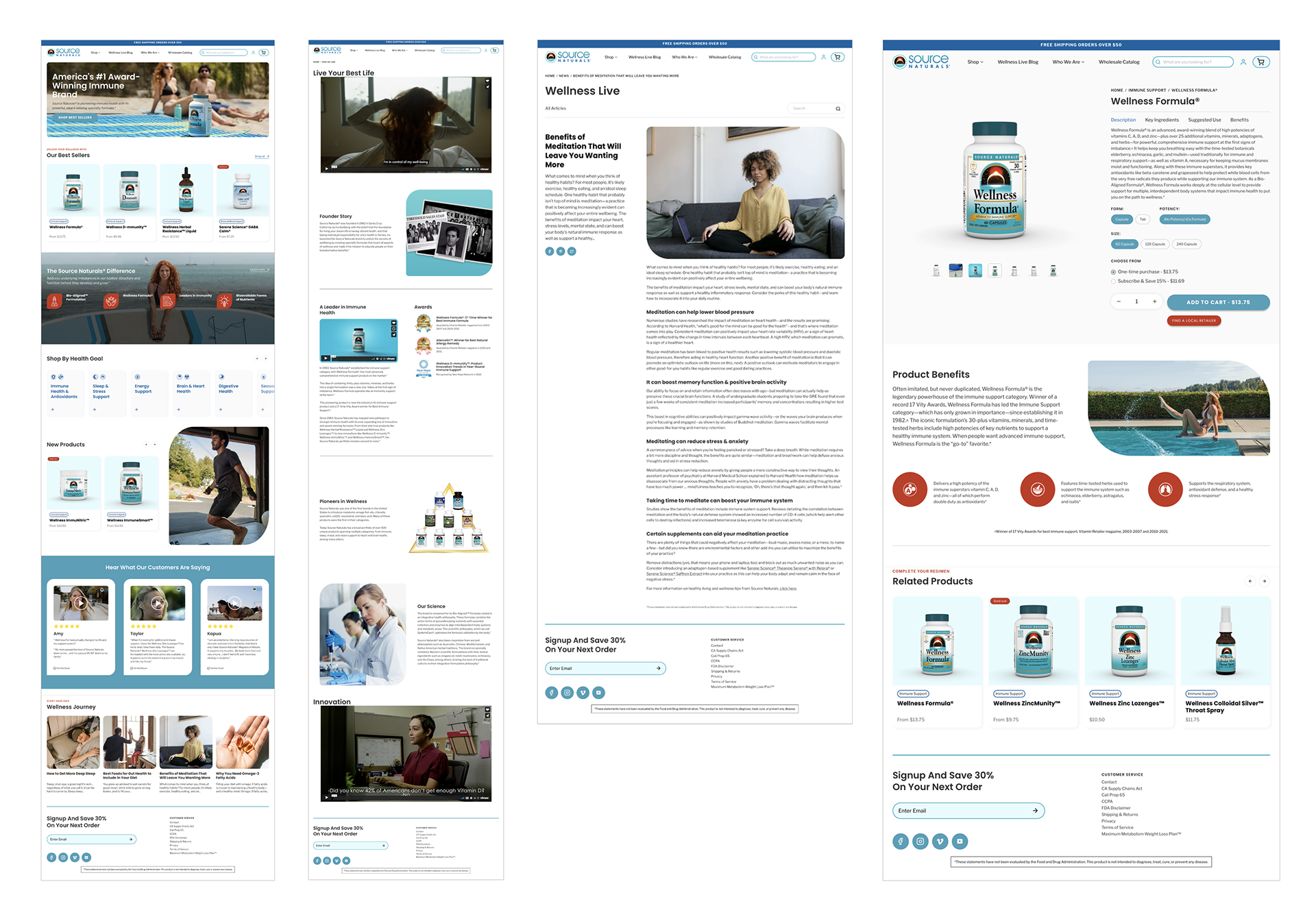Expand Shop dropdown on the Wellness Live page
The height and width of the screenshot is (910, 1316).
click(611, 57)
